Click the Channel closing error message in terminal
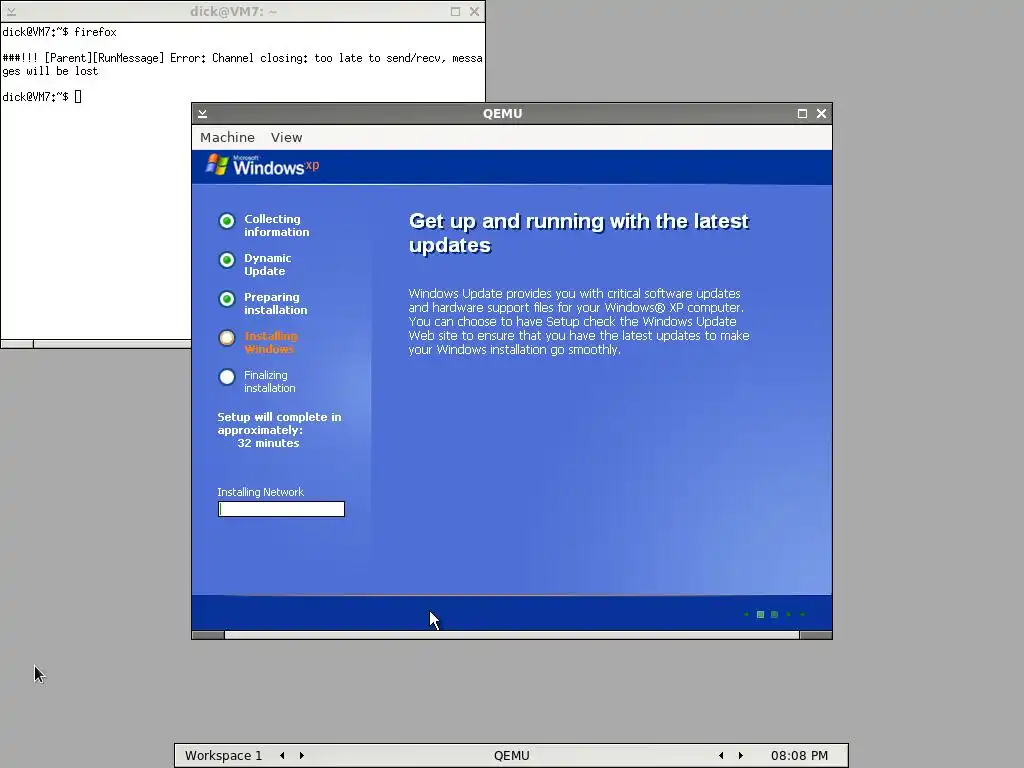The height and width of the screenshot is (768, 1024). click(242, 65)
